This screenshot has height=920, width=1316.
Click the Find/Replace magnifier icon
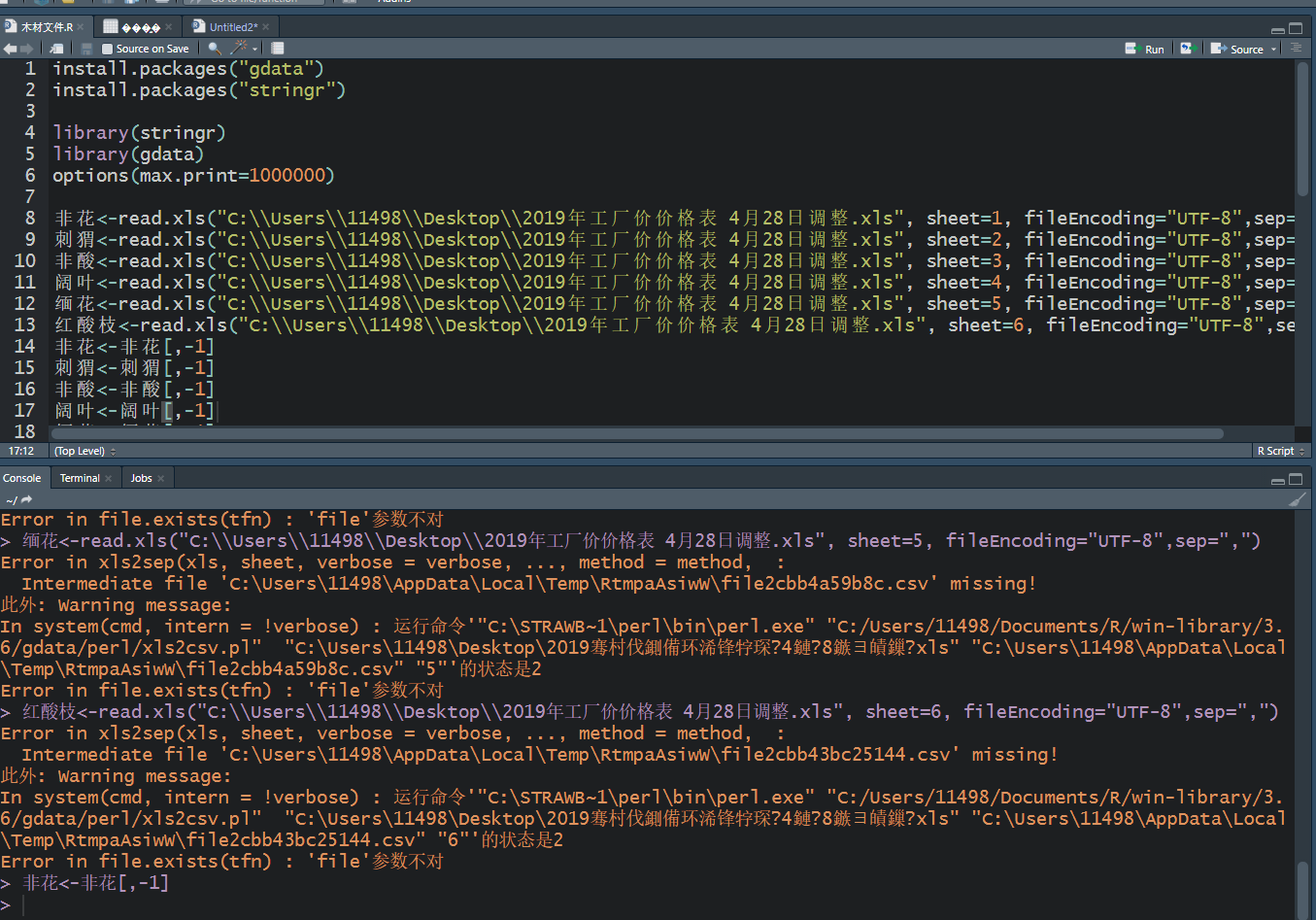click(x=215, y=49)
